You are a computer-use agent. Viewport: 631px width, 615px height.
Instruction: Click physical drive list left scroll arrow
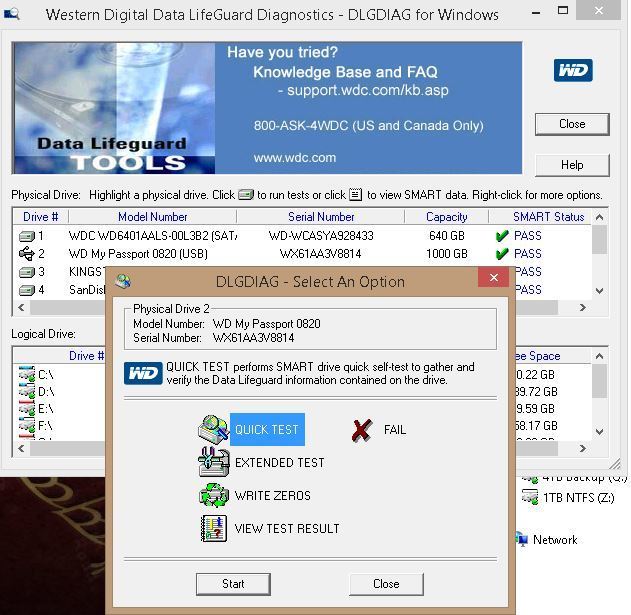(x=21, y=308)
